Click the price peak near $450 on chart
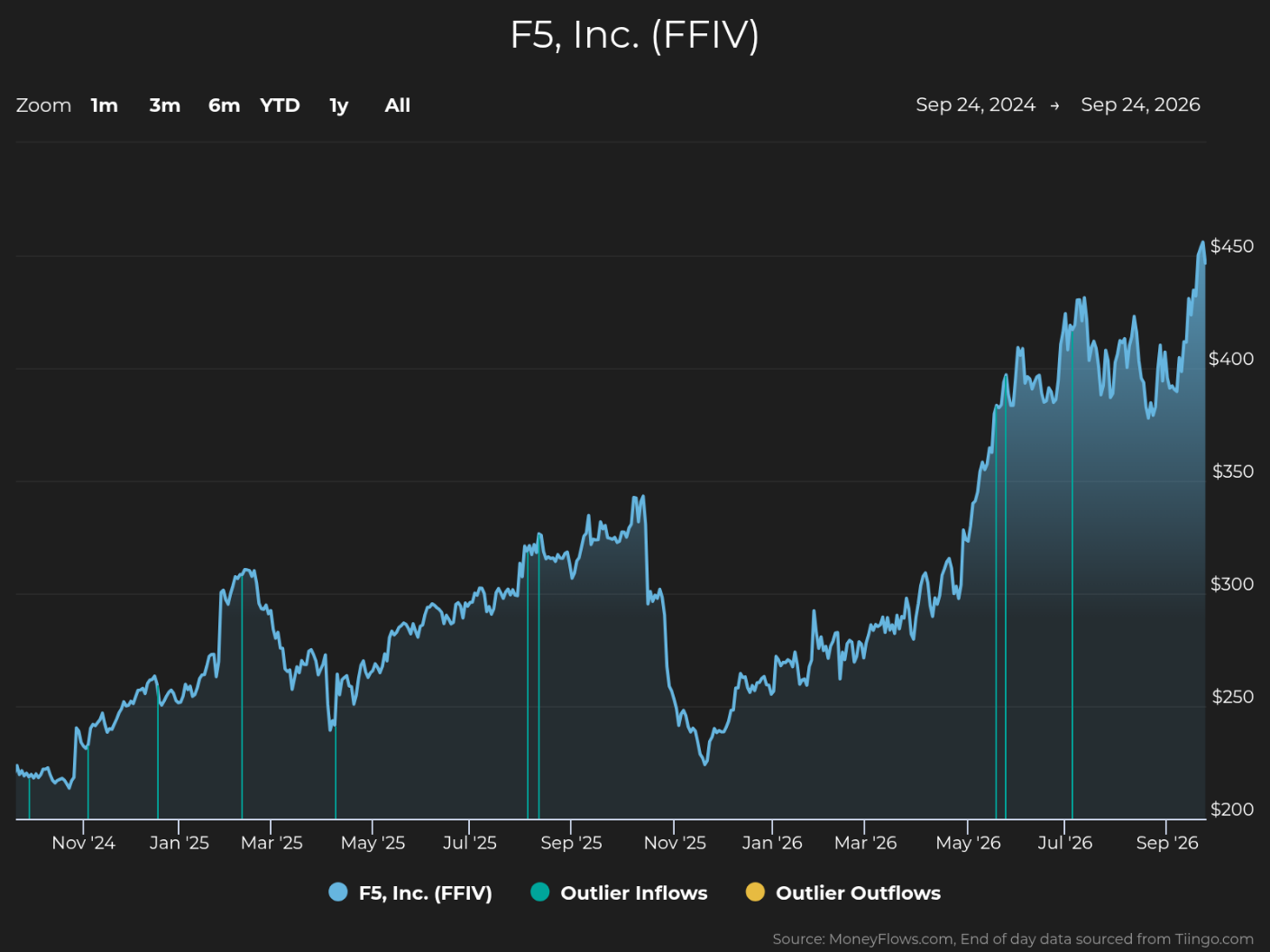1270x952 pixels. point(1201,243)
